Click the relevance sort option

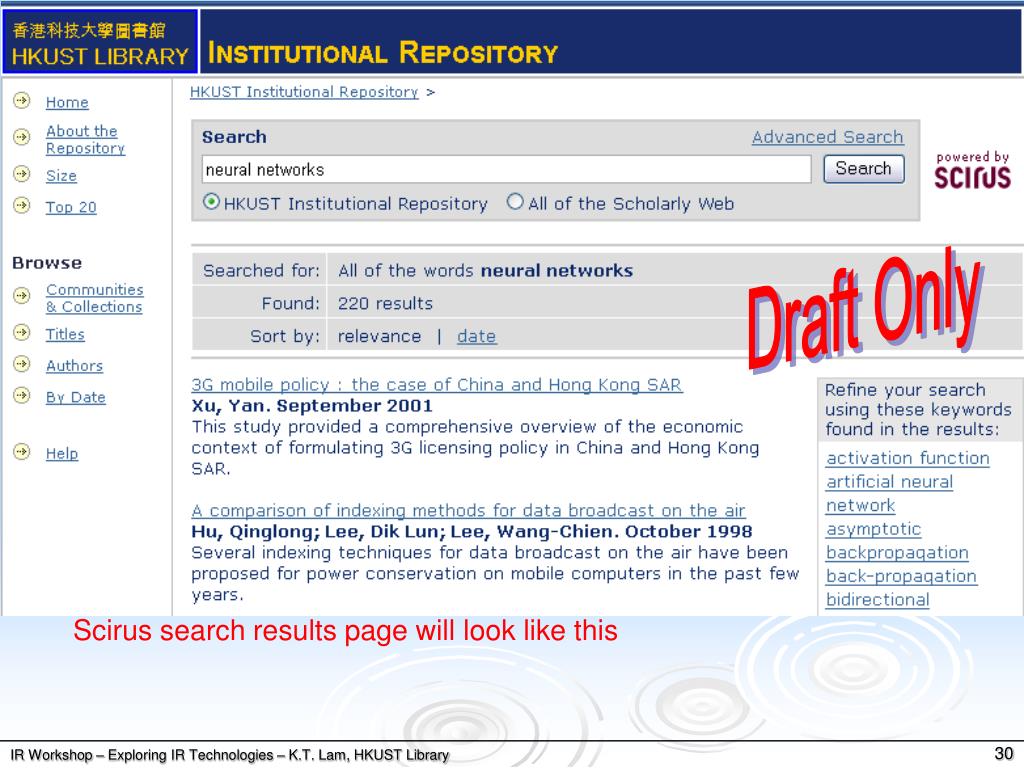point(379,336)
